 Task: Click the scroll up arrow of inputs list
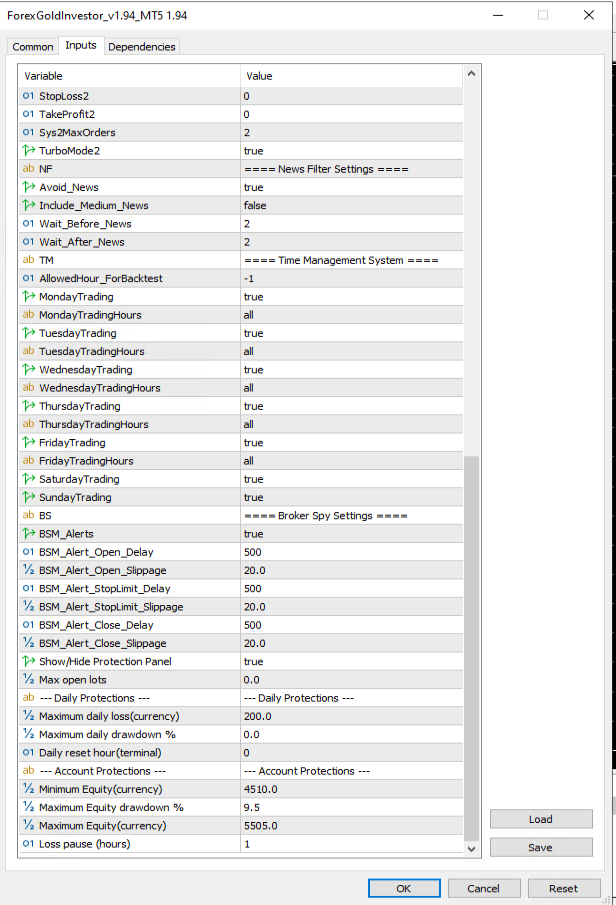471,73
